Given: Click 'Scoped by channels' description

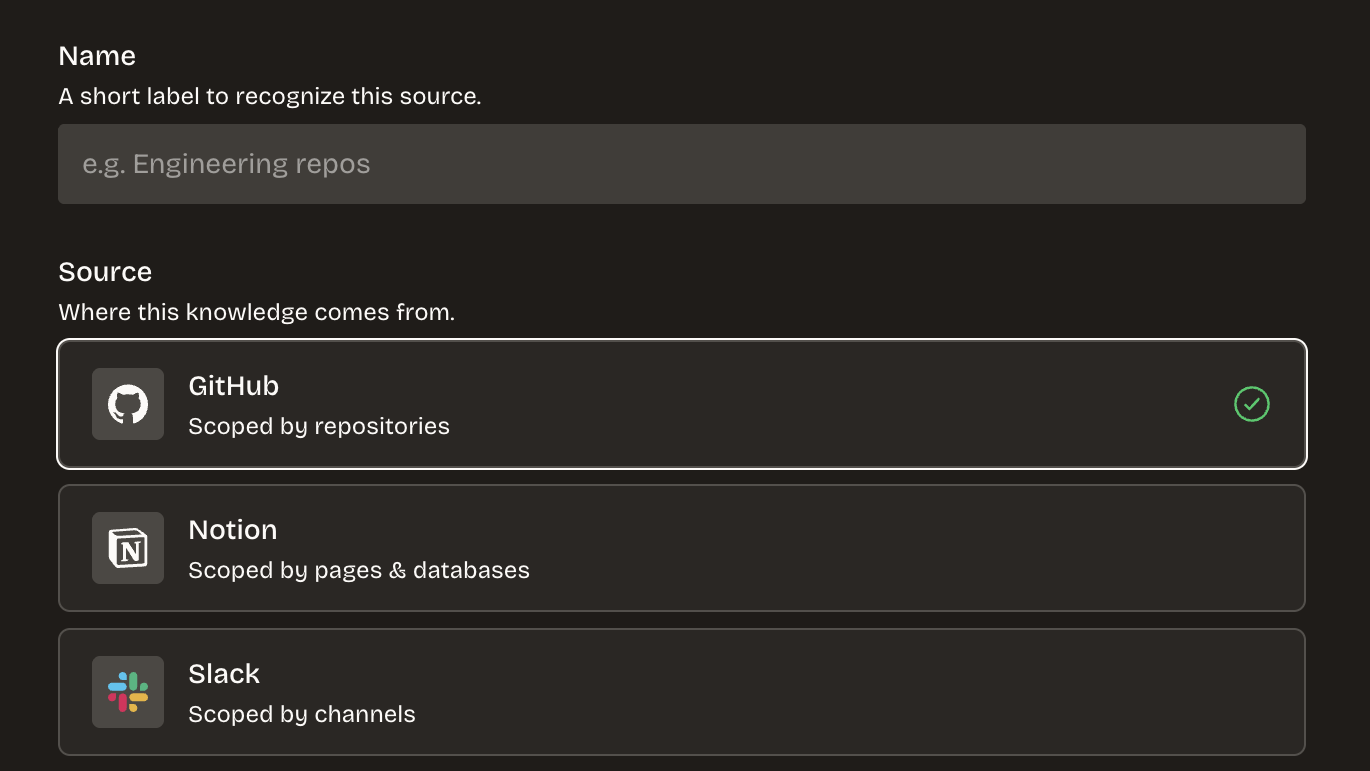Looking at the screenshot, I should pyautogui.click(x=302, y=715).
